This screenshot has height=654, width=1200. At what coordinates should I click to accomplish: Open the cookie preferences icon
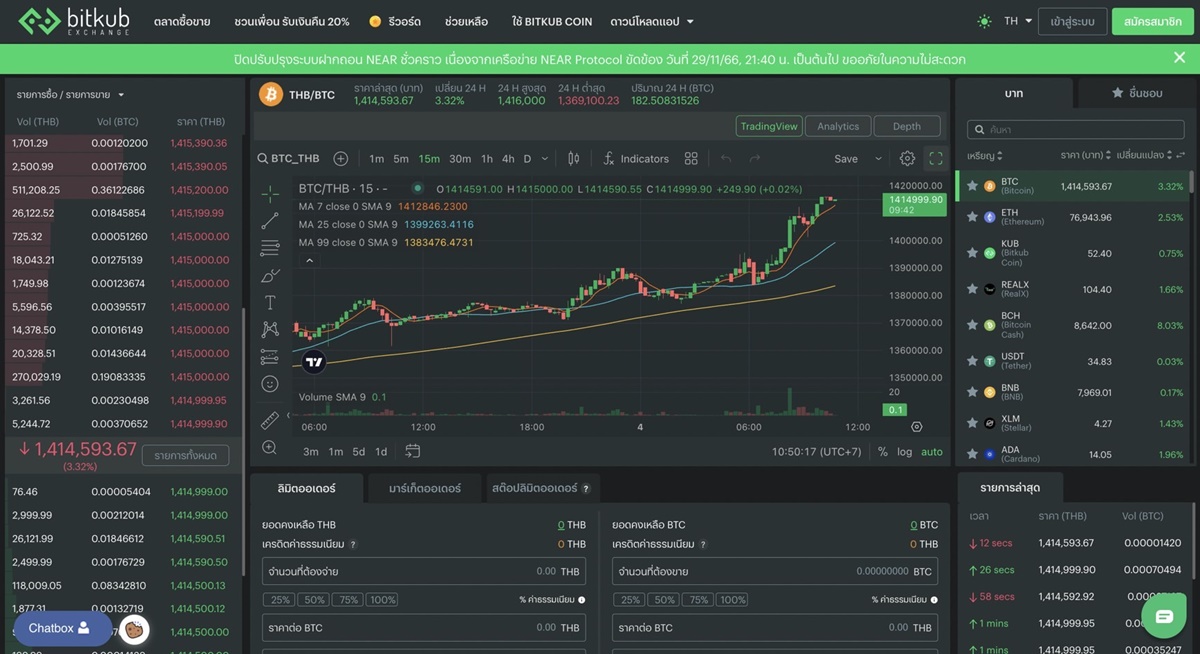point(135,629)
